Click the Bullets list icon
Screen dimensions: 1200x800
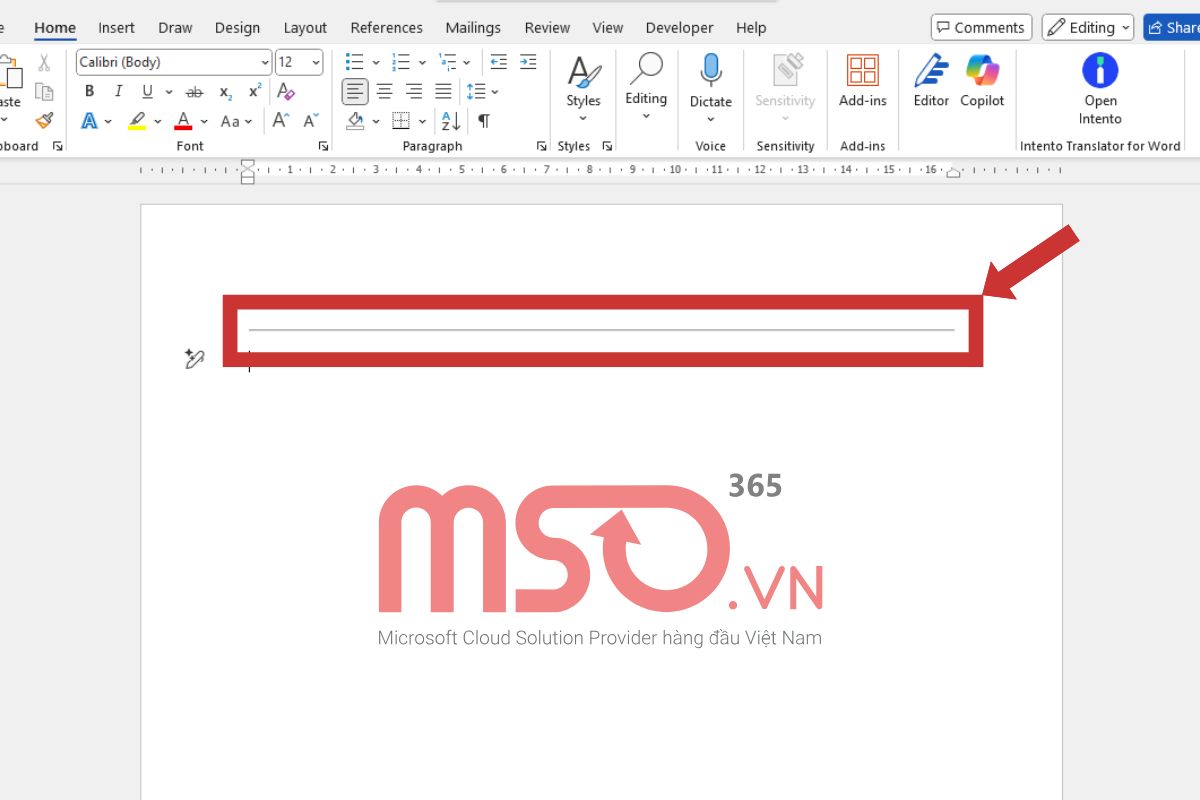[354, 63]
